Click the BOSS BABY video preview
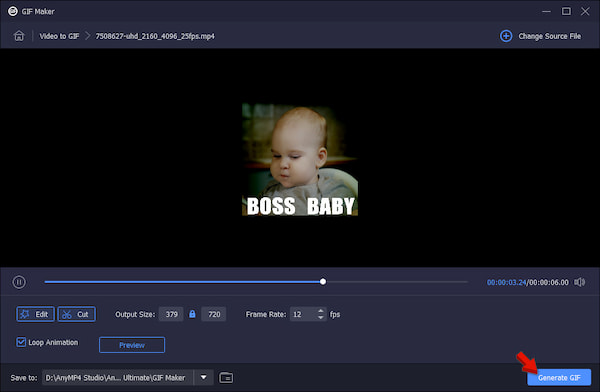The image size is (600, 392). pyautogui.click(x=300, y=159)
